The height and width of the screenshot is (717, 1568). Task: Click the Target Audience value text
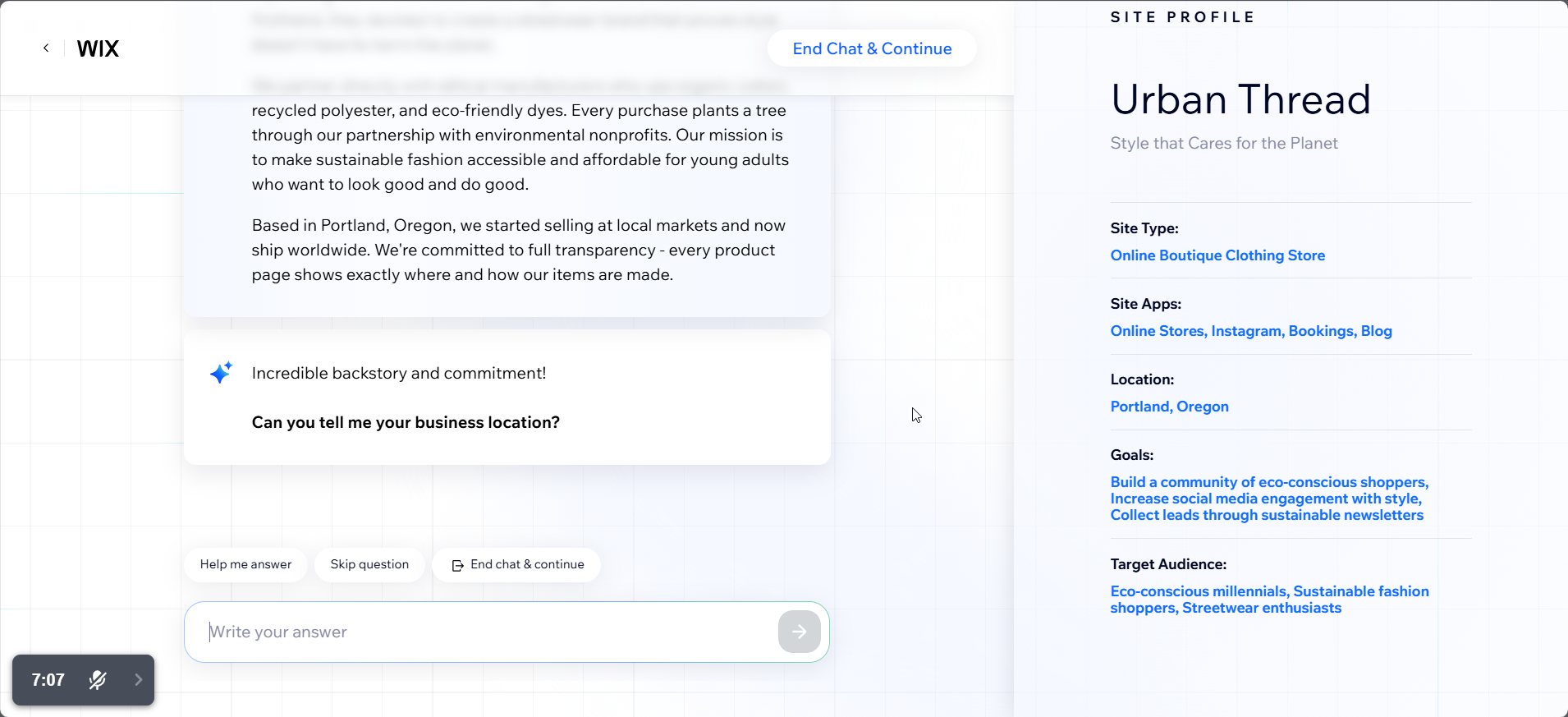1269,600
